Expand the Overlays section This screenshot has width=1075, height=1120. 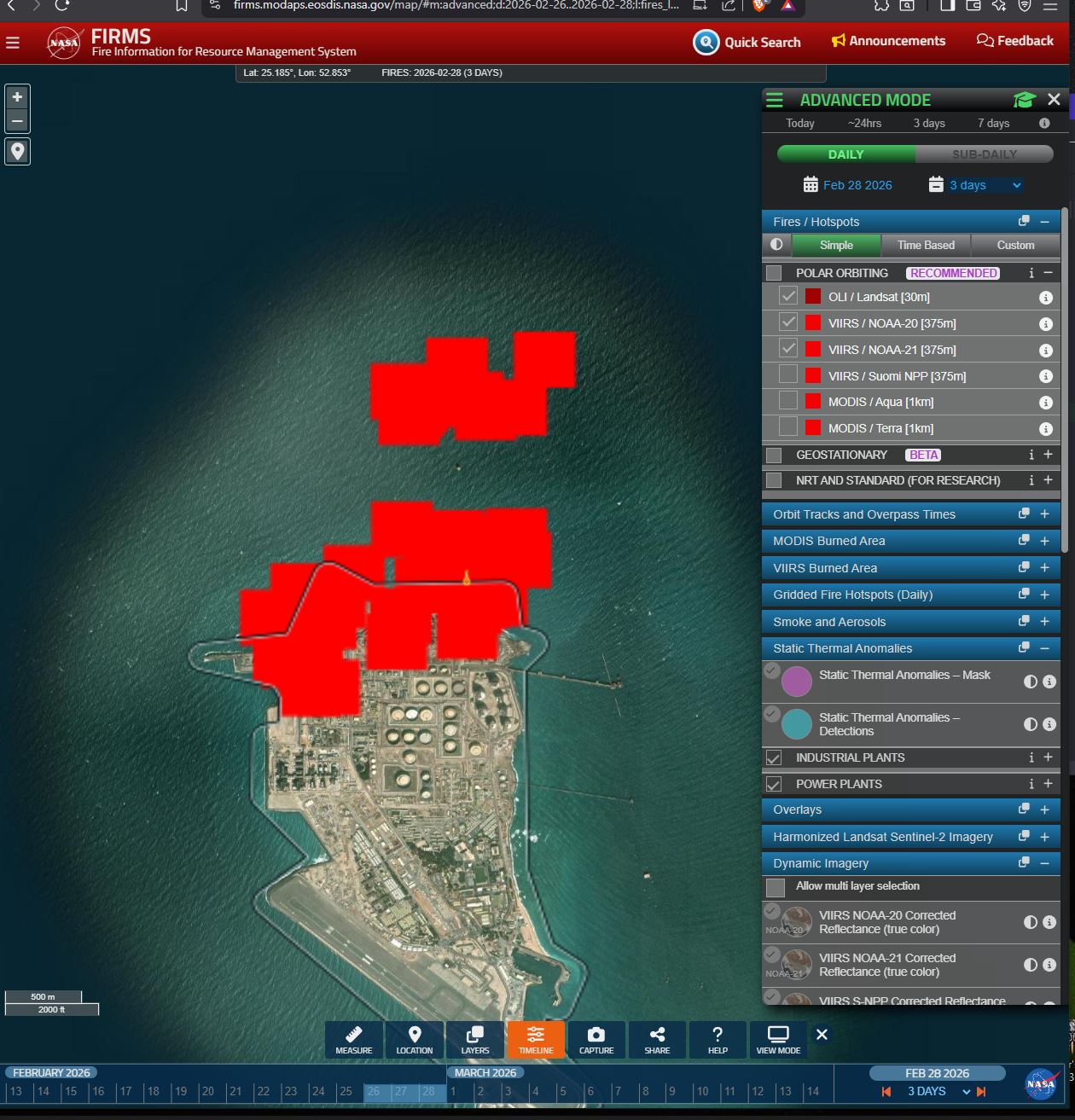[1044, 810]
